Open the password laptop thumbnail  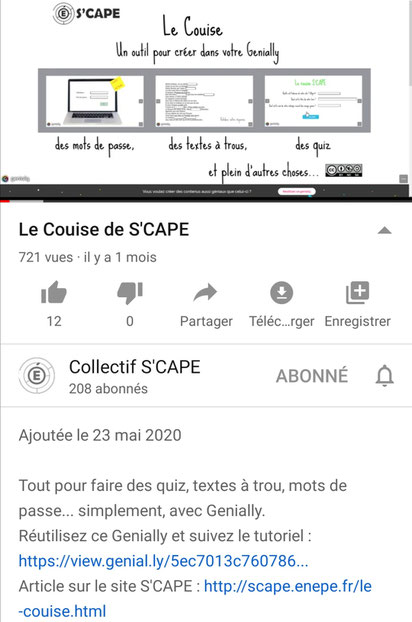tap(95, 101)
